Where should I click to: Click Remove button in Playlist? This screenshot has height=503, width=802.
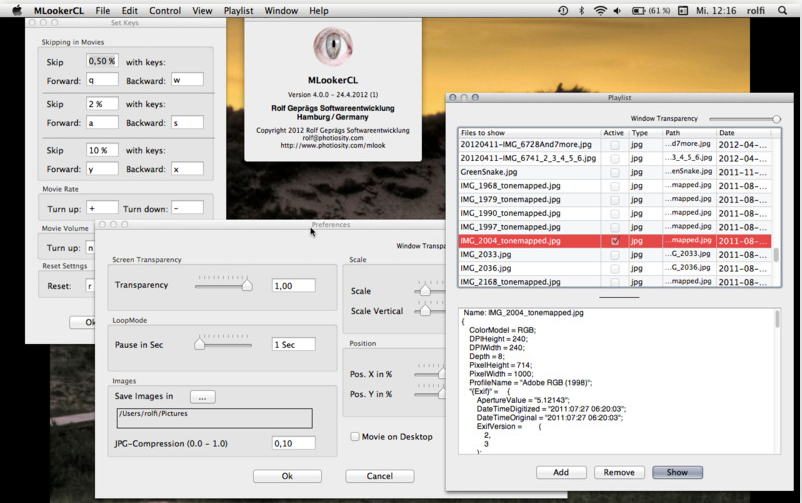coord(619,472)
